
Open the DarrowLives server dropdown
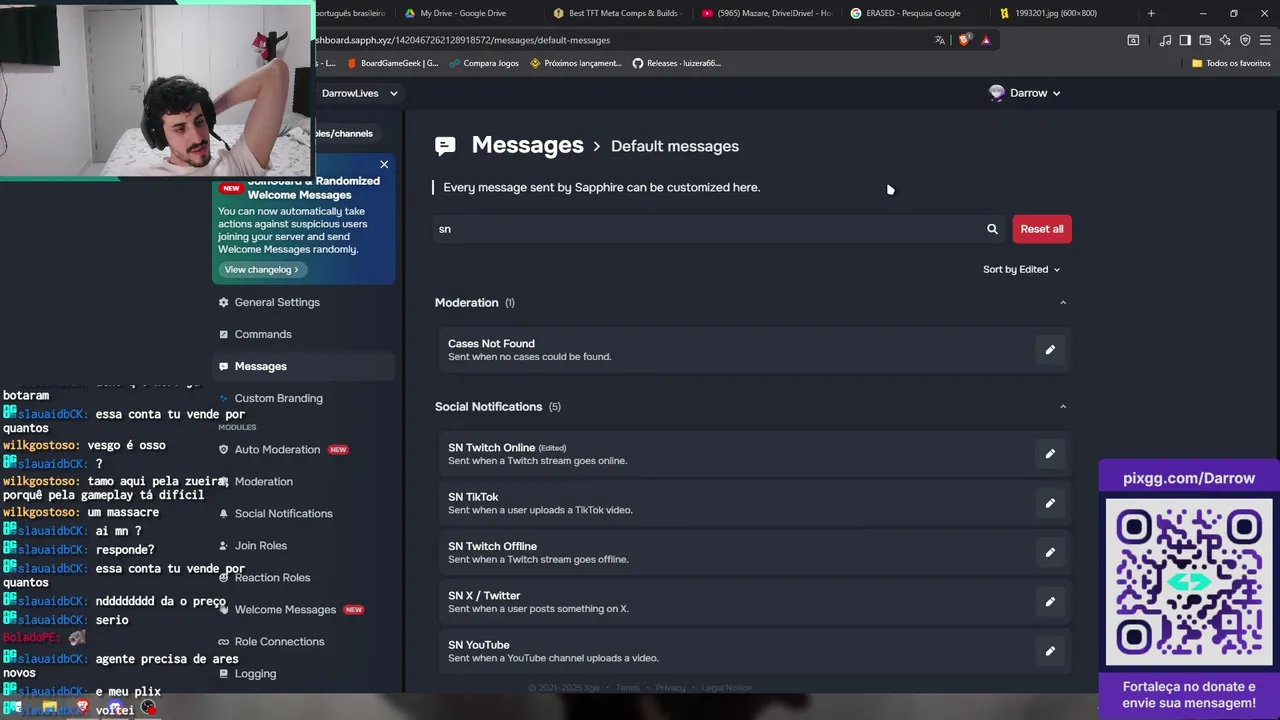359,93
